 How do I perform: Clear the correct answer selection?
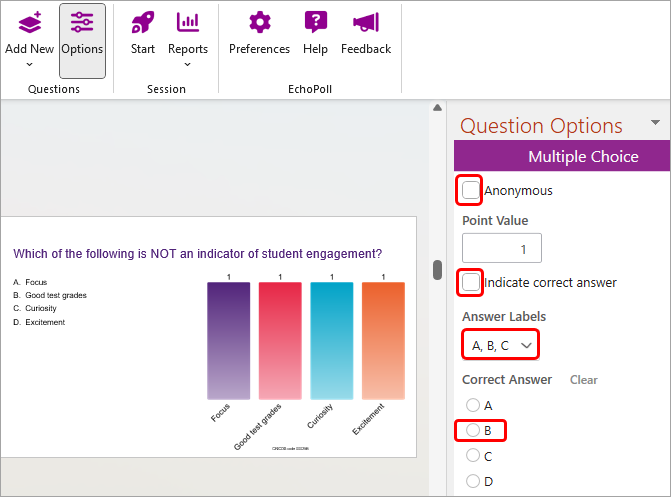point(584,380)
